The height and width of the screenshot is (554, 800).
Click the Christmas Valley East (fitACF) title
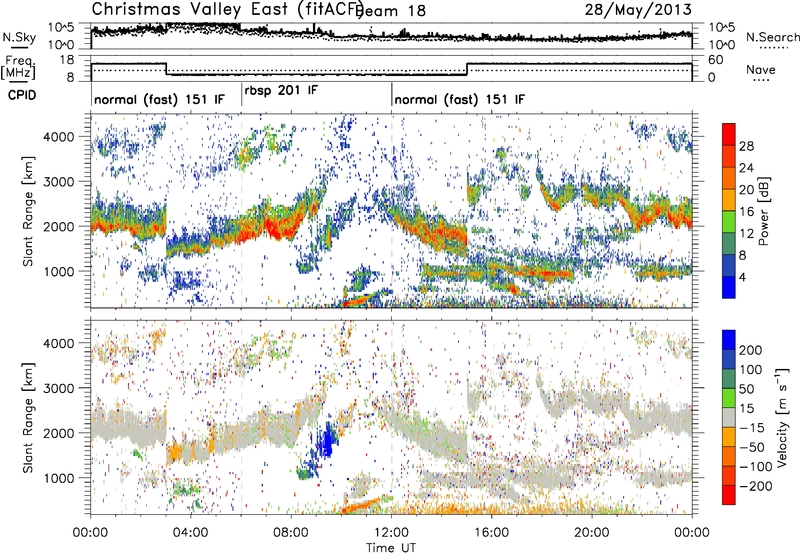(x=227, y=9)
